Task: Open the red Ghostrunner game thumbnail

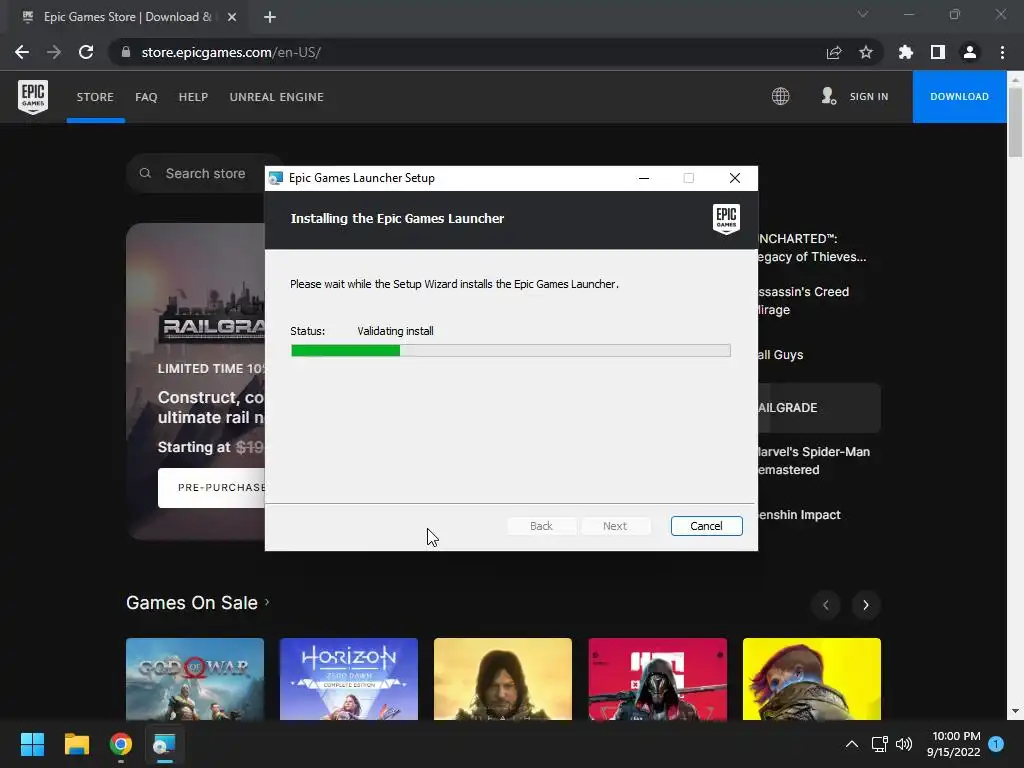Action: (x=658, y=679)
